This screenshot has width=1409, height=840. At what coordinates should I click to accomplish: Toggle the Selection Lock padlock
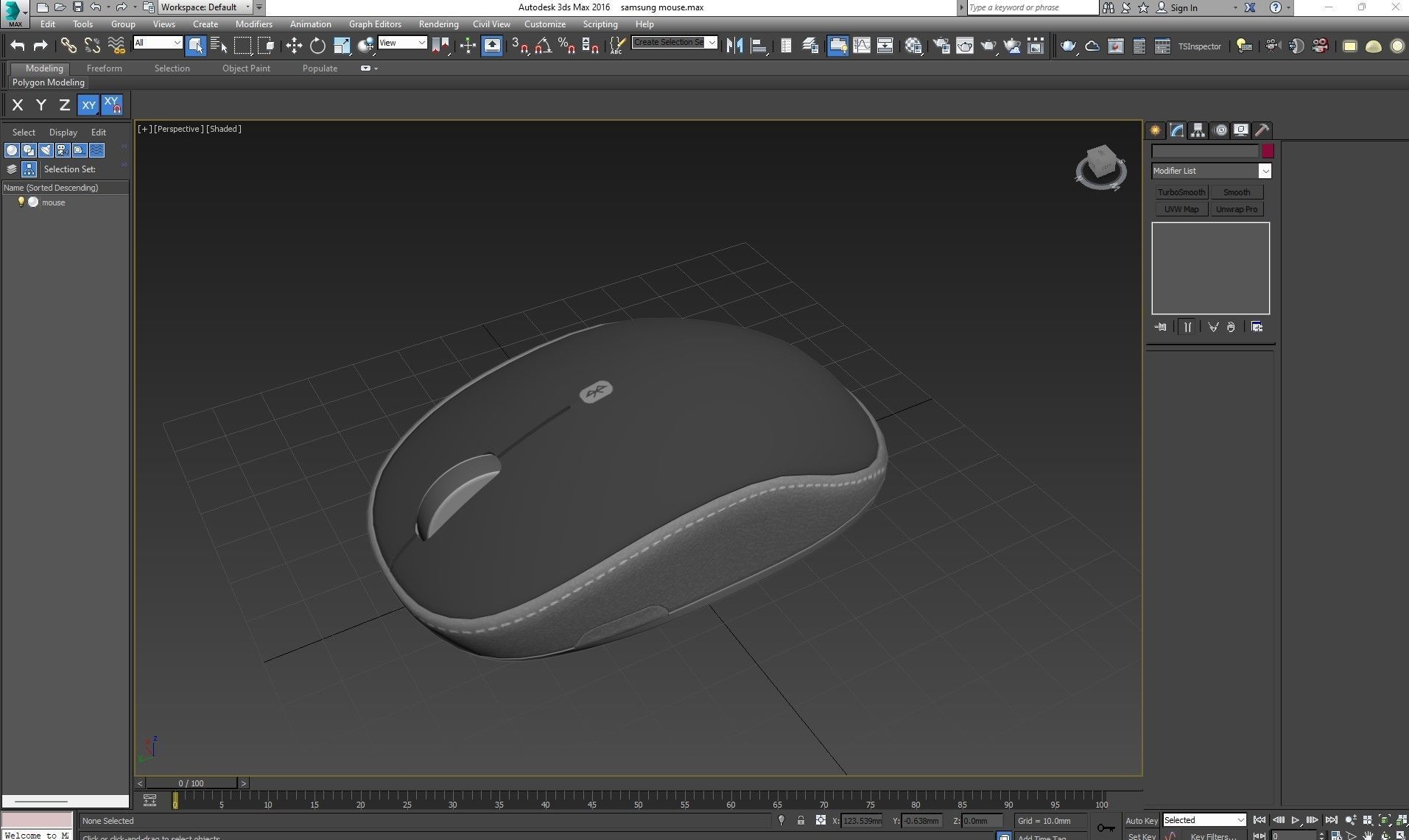click(x=801, y=820)
